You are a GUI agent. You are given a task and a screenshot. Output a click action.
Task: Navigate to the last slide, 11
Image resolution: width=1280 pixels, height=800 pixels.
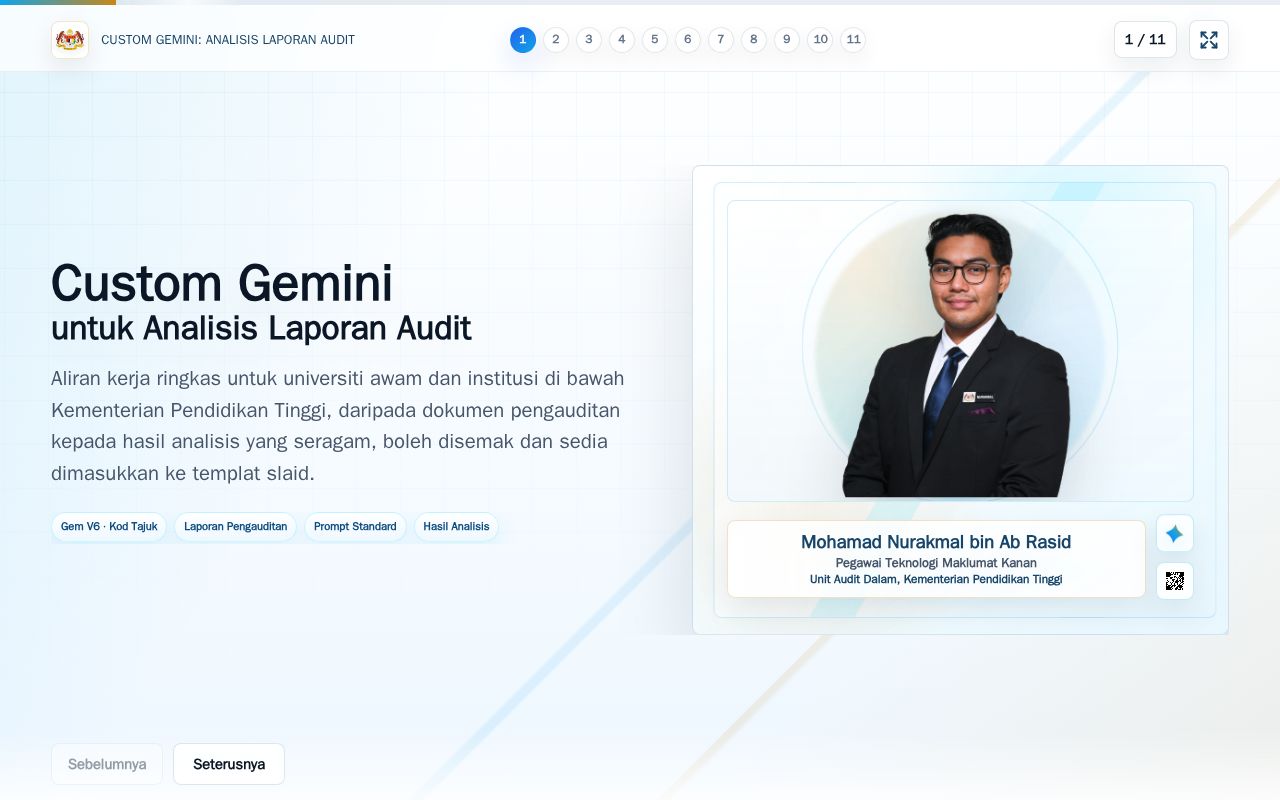click(x=853, y=40)
